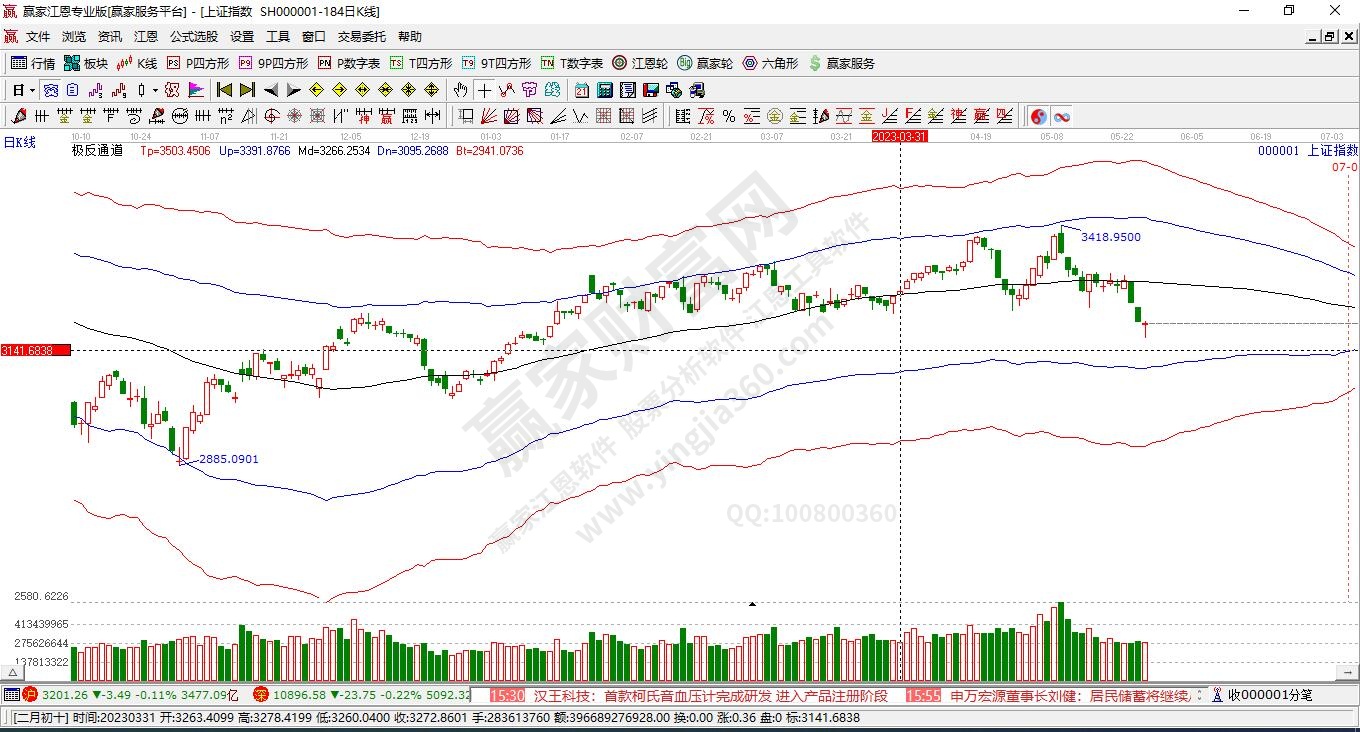This screenshot has width=1360, height=732.
Task: Open the 交易委托 menu
Action: (x=361, y=36)
